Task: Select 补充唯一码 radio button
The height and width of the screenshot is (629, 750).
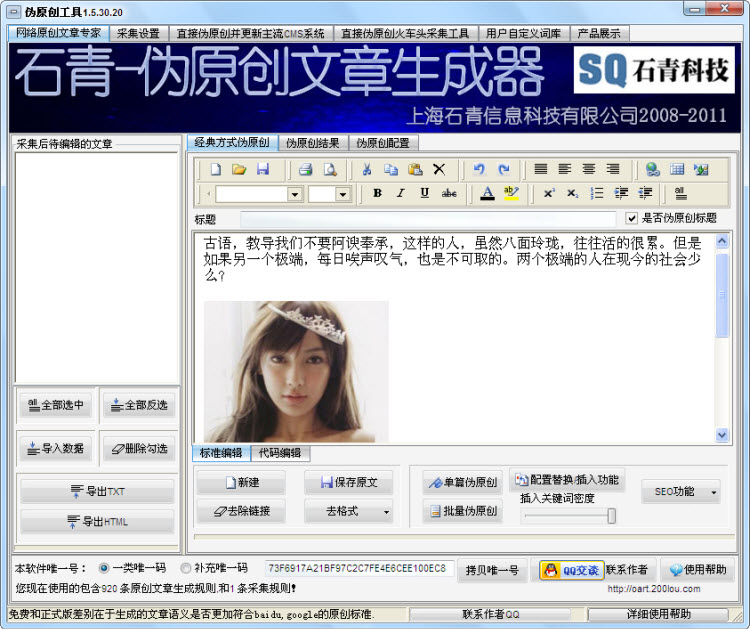Action: (186, 568)
